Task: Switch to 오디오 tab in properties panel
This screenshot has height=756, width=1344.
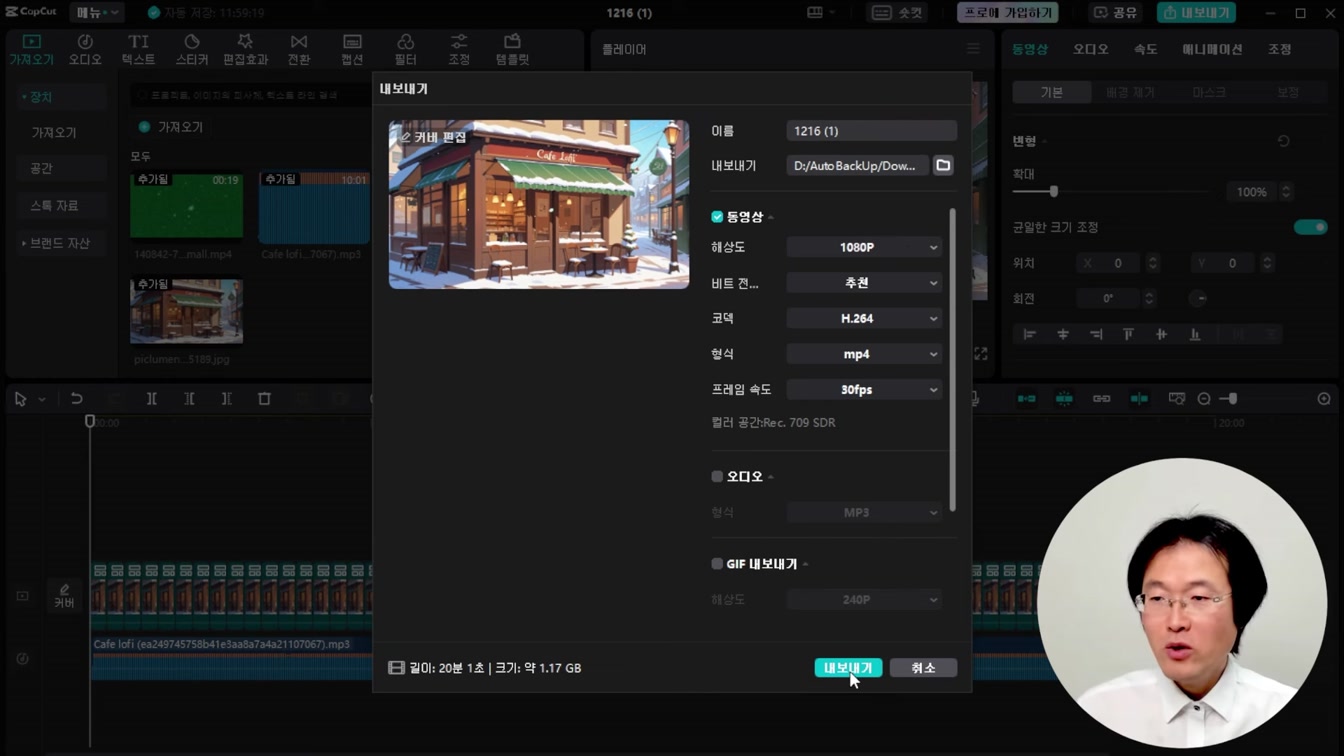Action: (1090, 49)
